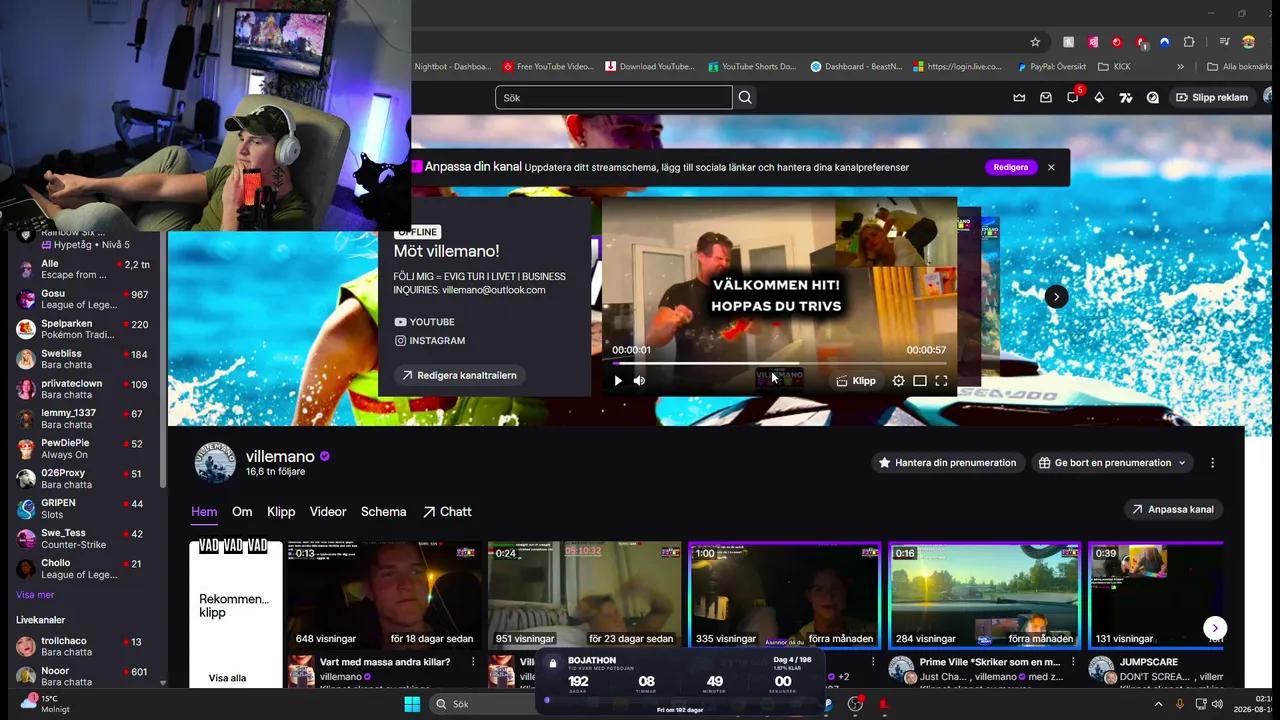This screenshot has width=1280, height=720.
Task: Open the Windows Start menu
Action: pyautogui.click(x=412, y=704)
